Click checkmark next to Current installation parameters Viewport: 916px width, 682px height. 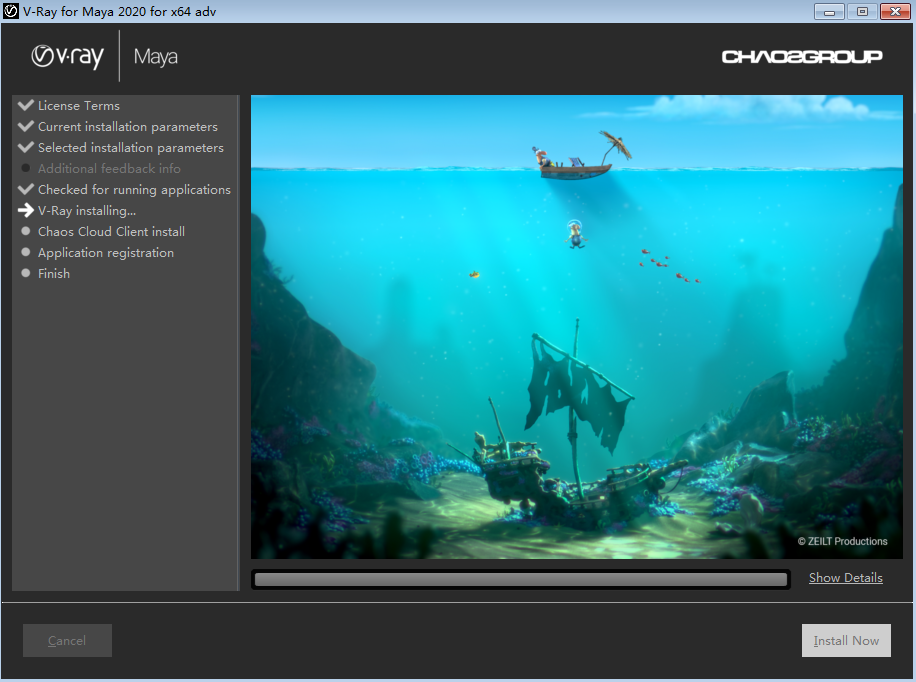coord(26,126)
